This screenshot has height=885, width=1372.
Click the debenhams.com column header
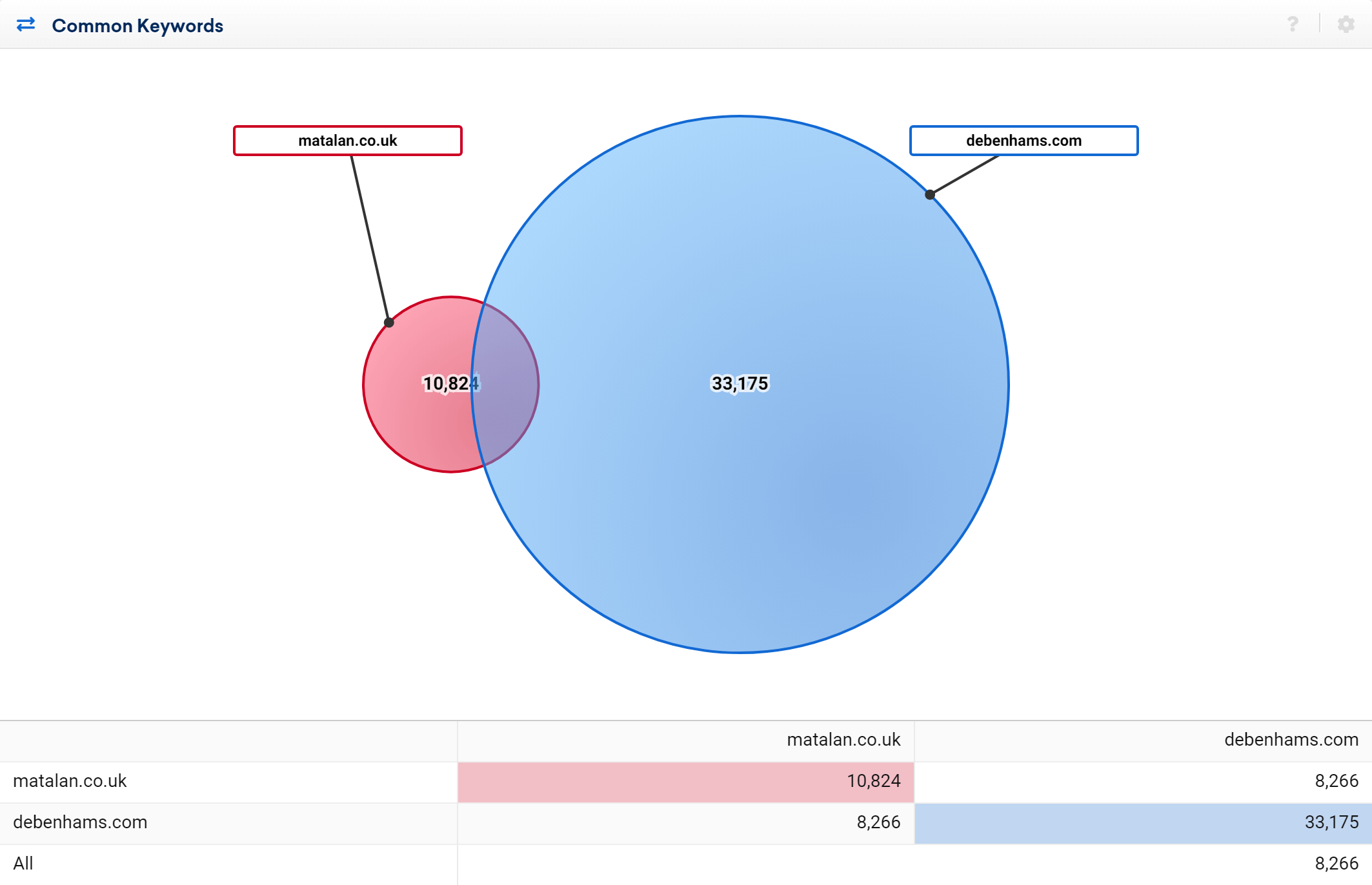[1291, 740]
